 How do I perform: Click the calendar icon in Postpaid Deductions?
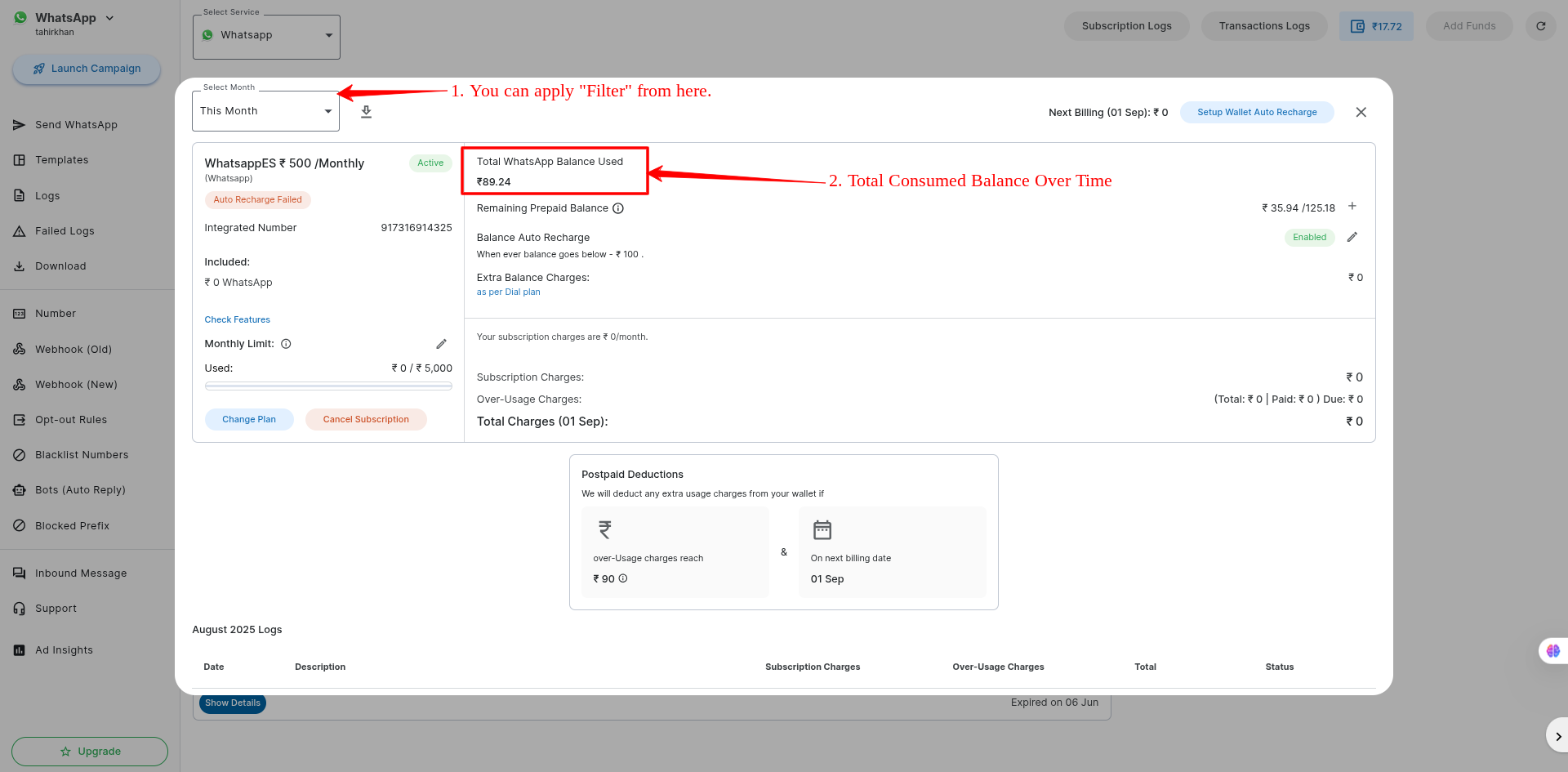pyautogui.click(x=822, y=530)
